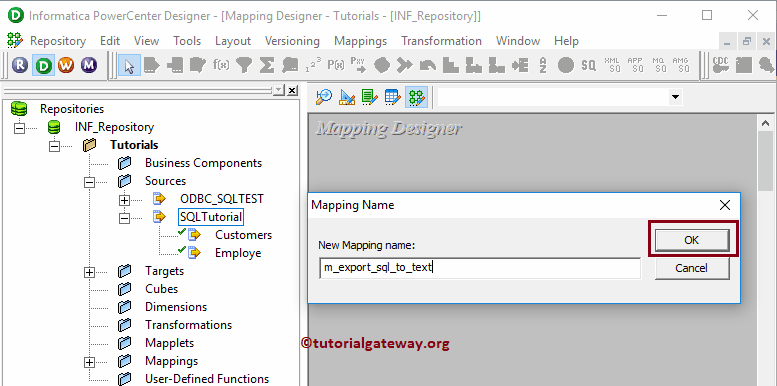Confirm mapping name with OK
Viewport: 777px width, 386px height.
click(x=692, y=240)
